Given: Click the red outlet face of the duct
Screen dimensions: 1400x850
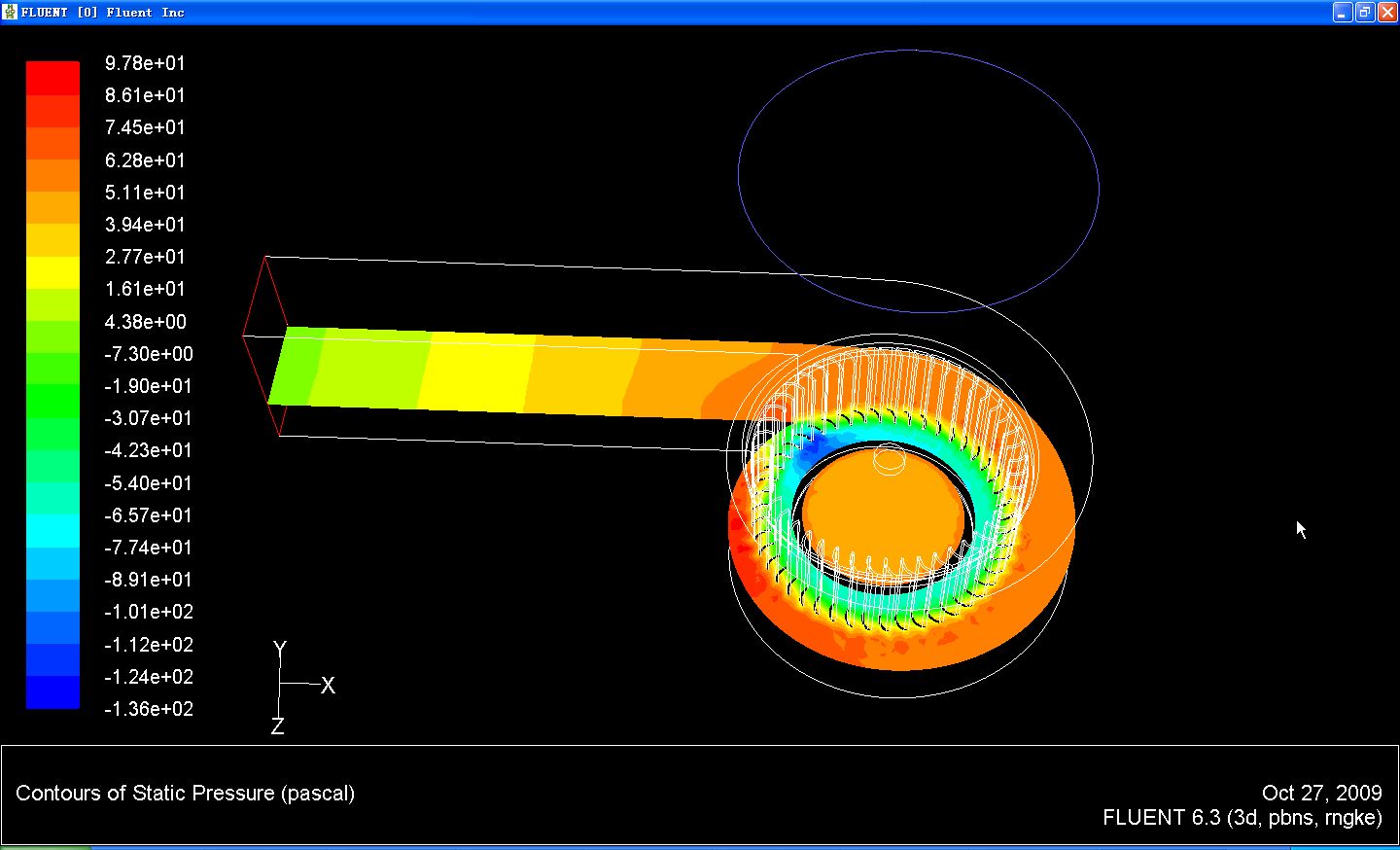Looking at the screenshot, I should [265, 346].
